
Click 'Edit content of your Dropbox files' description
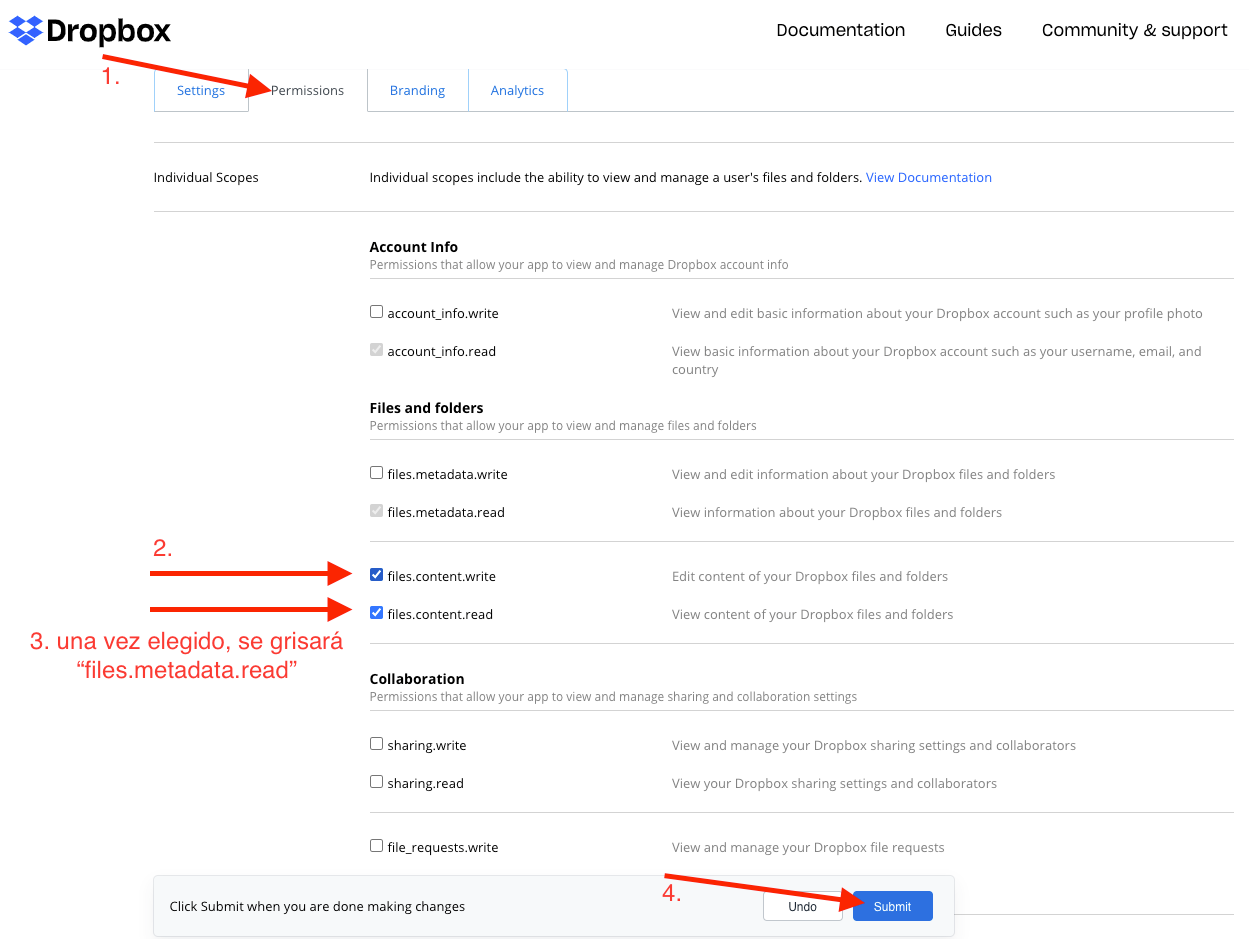pos(810,576)
